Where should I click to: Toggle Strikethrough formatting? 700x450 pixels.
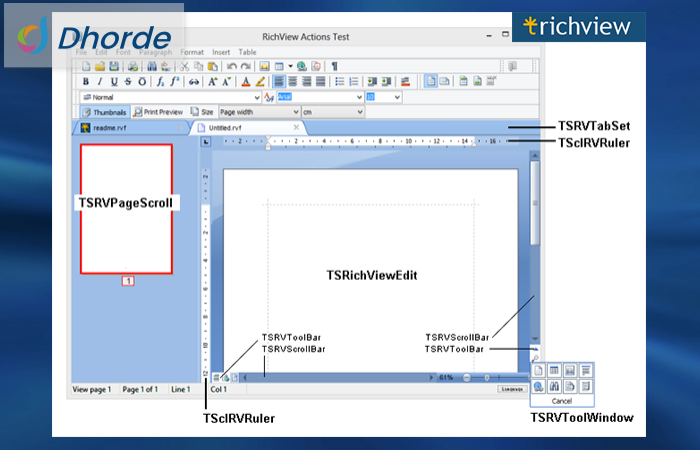(x=128, y=82)
